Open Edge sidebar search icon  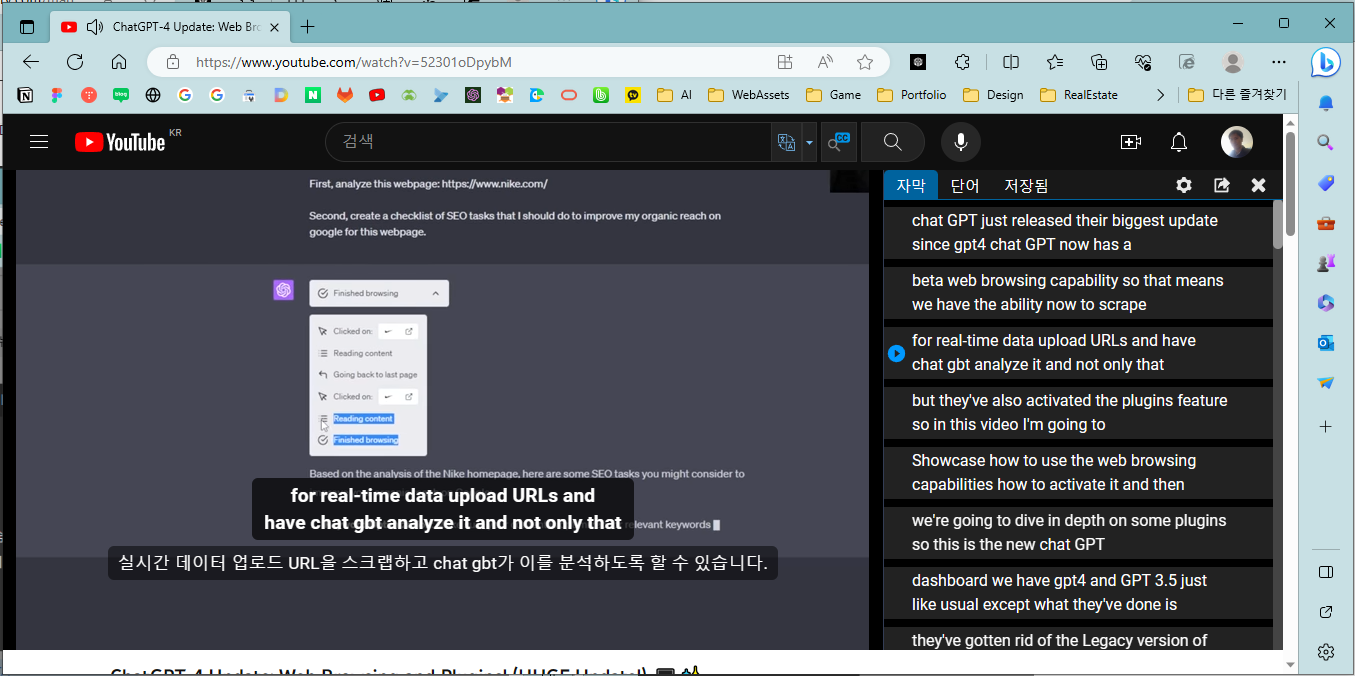[x=1326, y=142]
